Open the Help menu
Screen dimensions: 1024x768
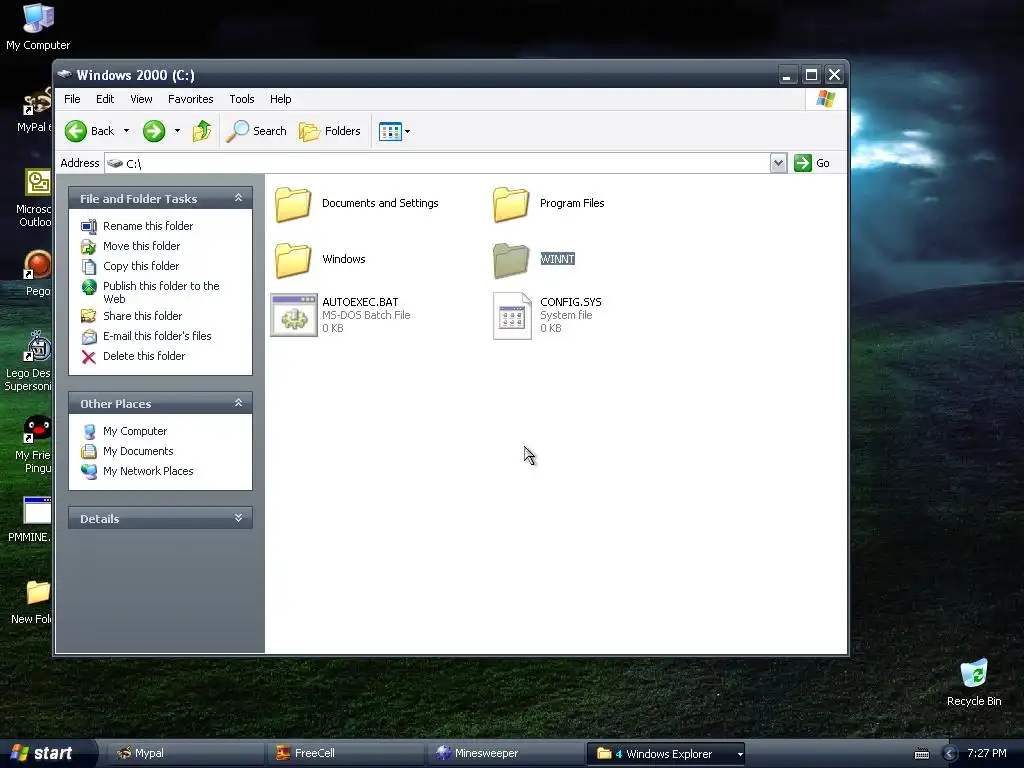pos(281,99)
